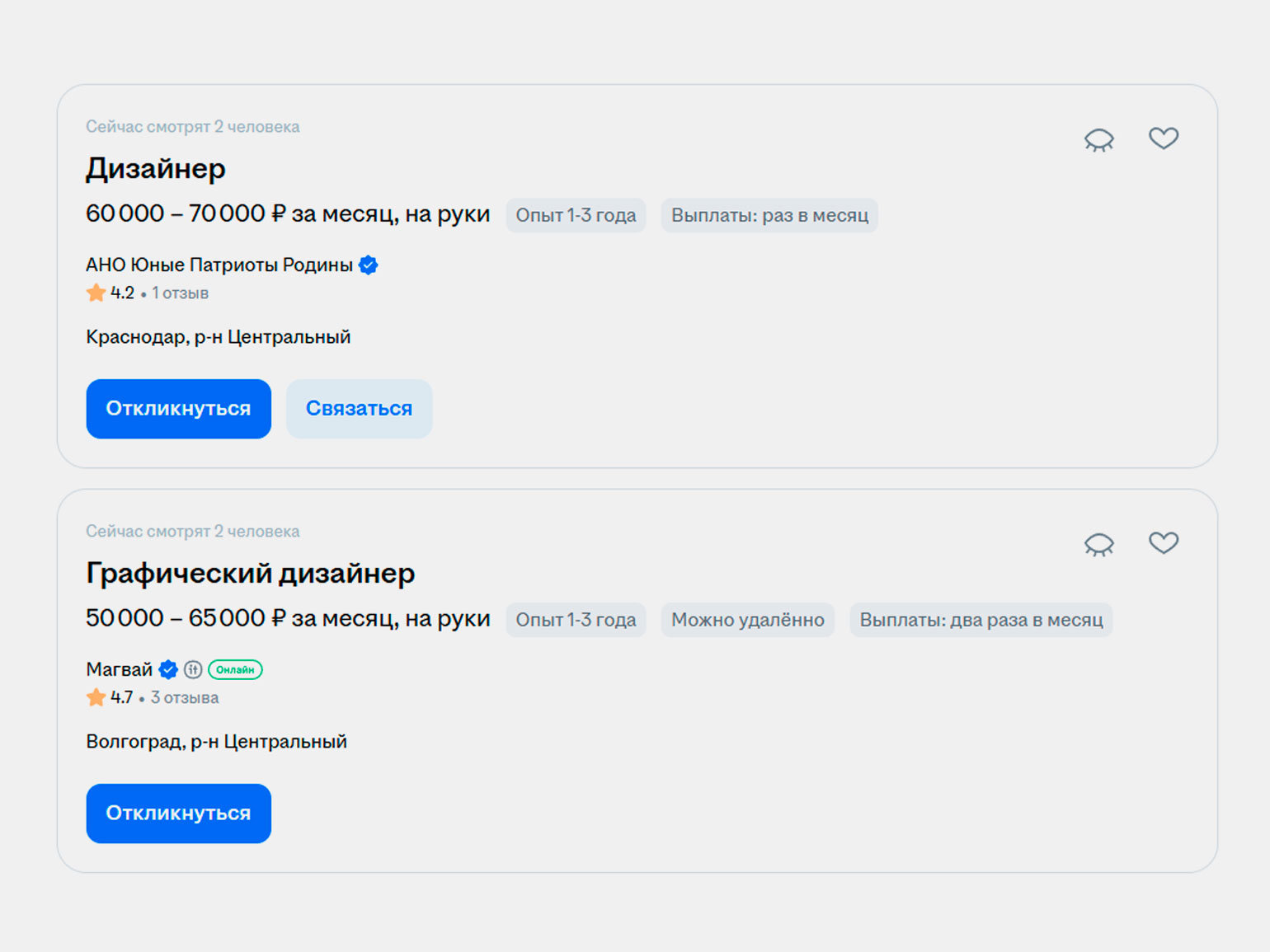Screen dimensions: 1270x952
Task: Click Откликнуться for Дизайнер vacancy
Action: pos(179,409)
